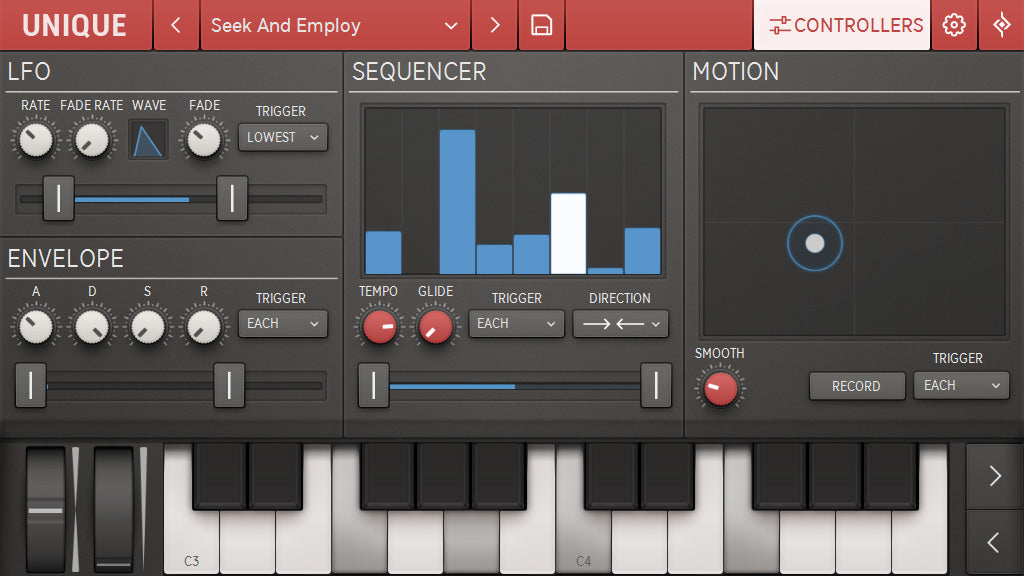Open the sequencer DIRECTION dropdown
Screen dimensions: 1024x576
pyautogui.click(x=620, y=324)
